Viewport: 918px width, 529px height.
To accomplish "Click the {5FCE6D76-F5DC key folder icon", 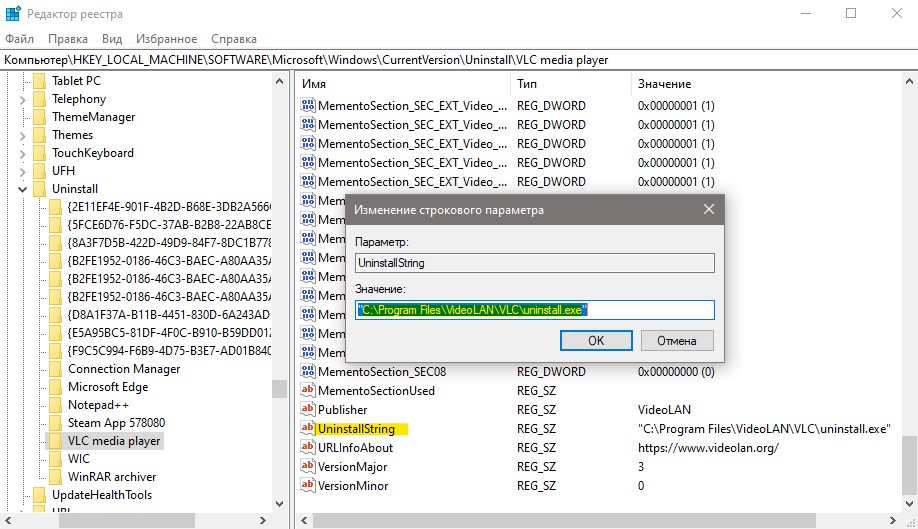I will coord(56,225).
